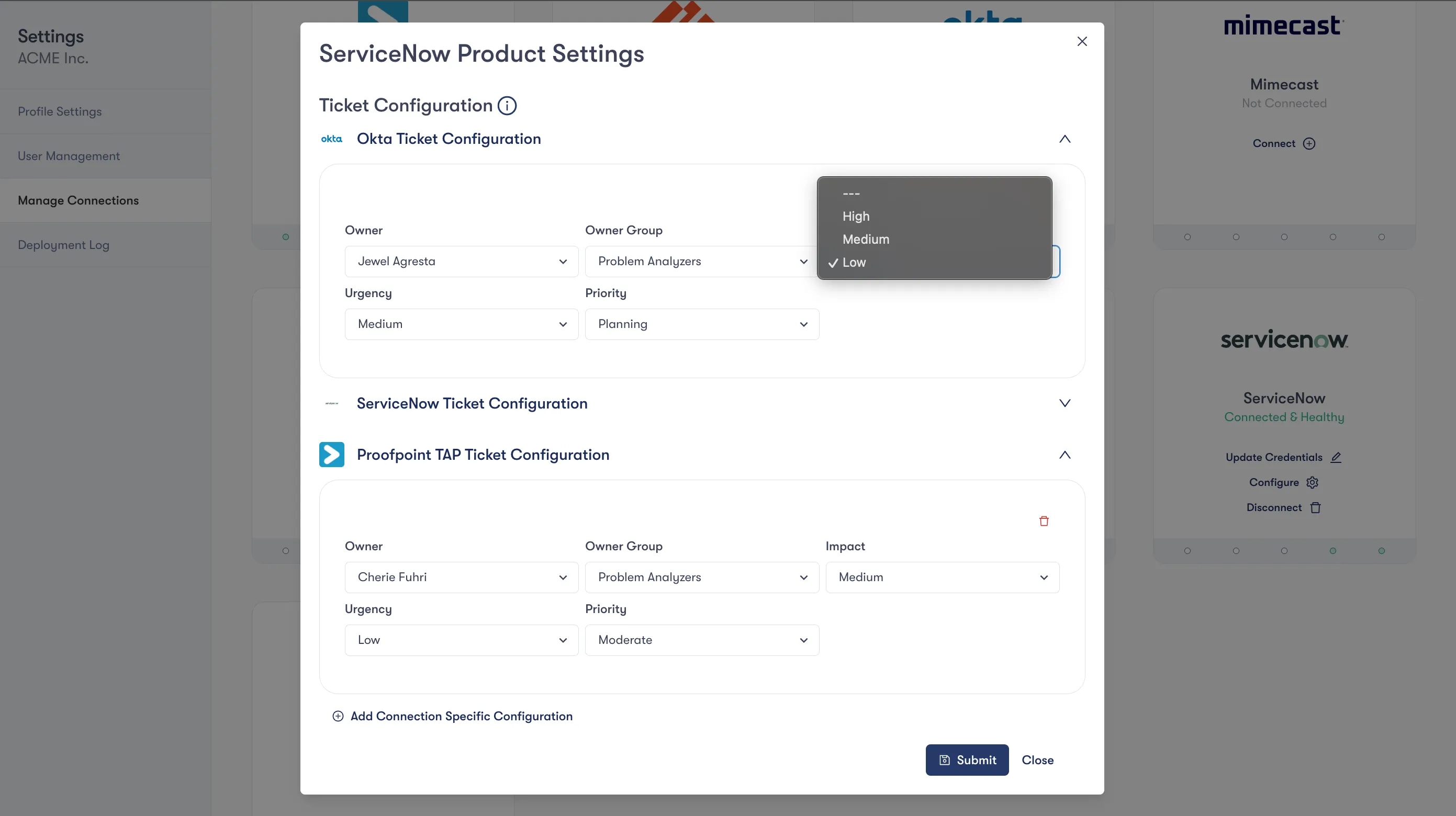Click the Disconnect trash icon for ServiceNow
This screenshot has height=816, width=1456.
pyautogui.click(x=1315, y=507)
